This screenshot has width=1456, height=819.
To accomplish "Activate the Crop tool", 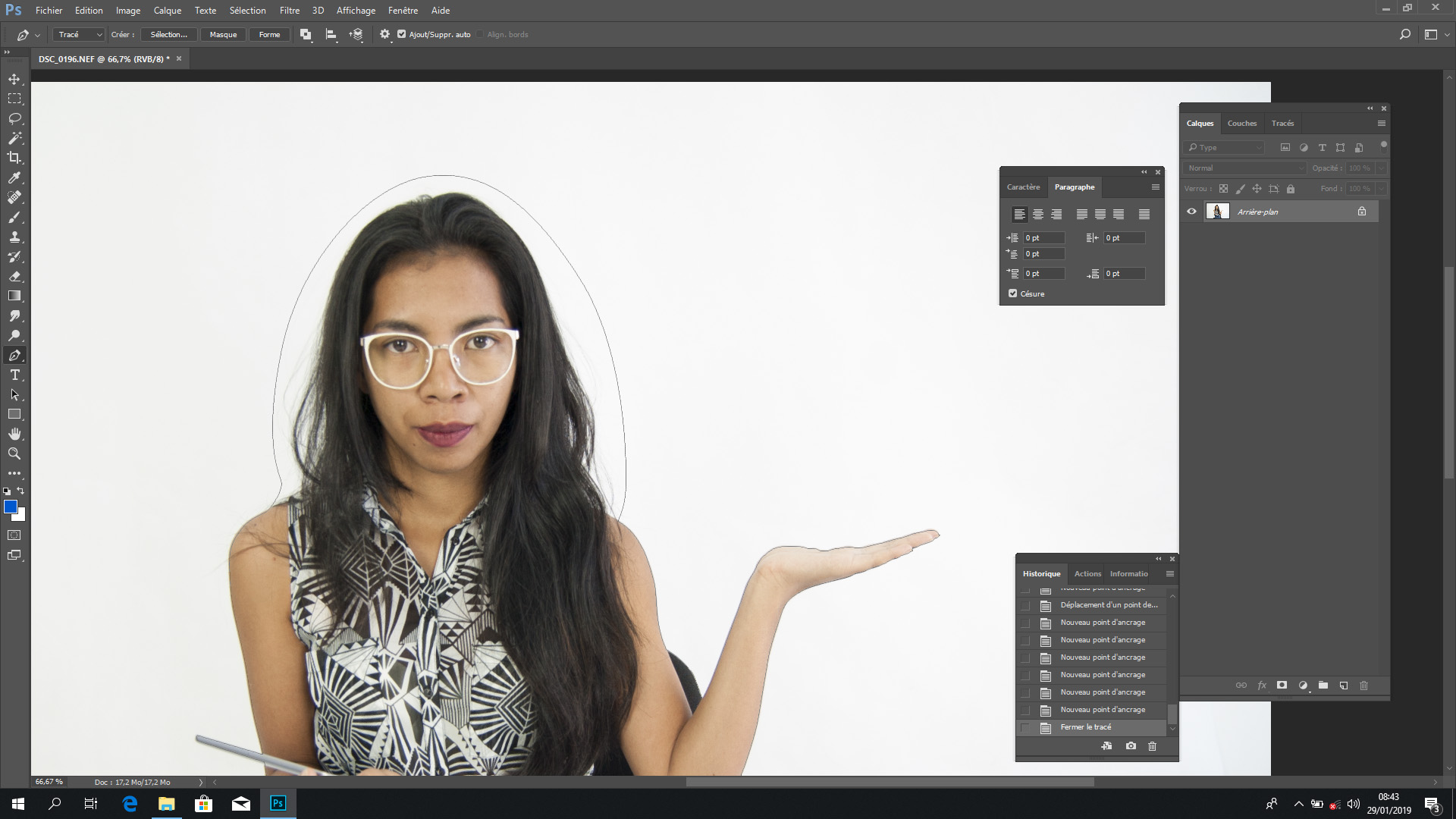I will click(x=14, y=158).
